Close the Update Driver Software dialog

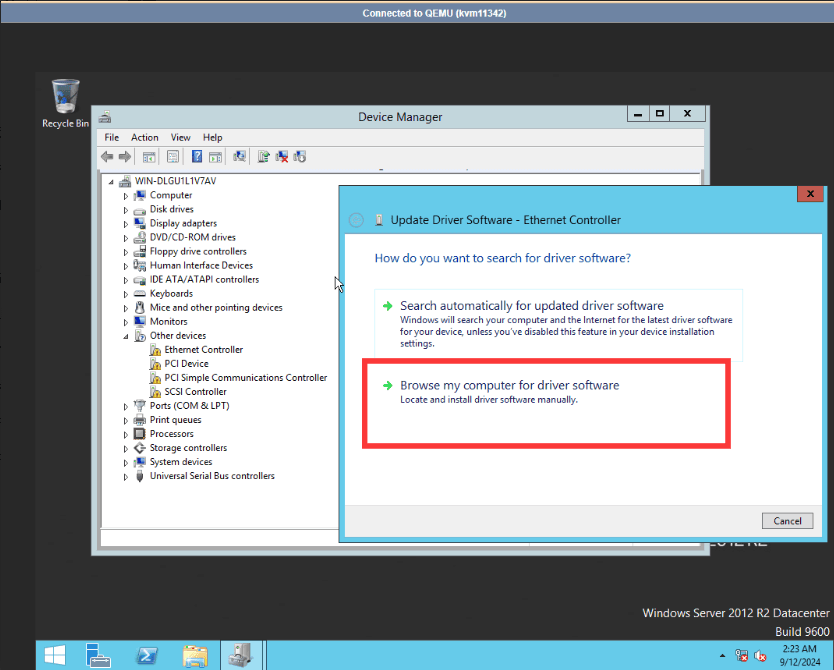pyautogui.click(x=810, y=194)
